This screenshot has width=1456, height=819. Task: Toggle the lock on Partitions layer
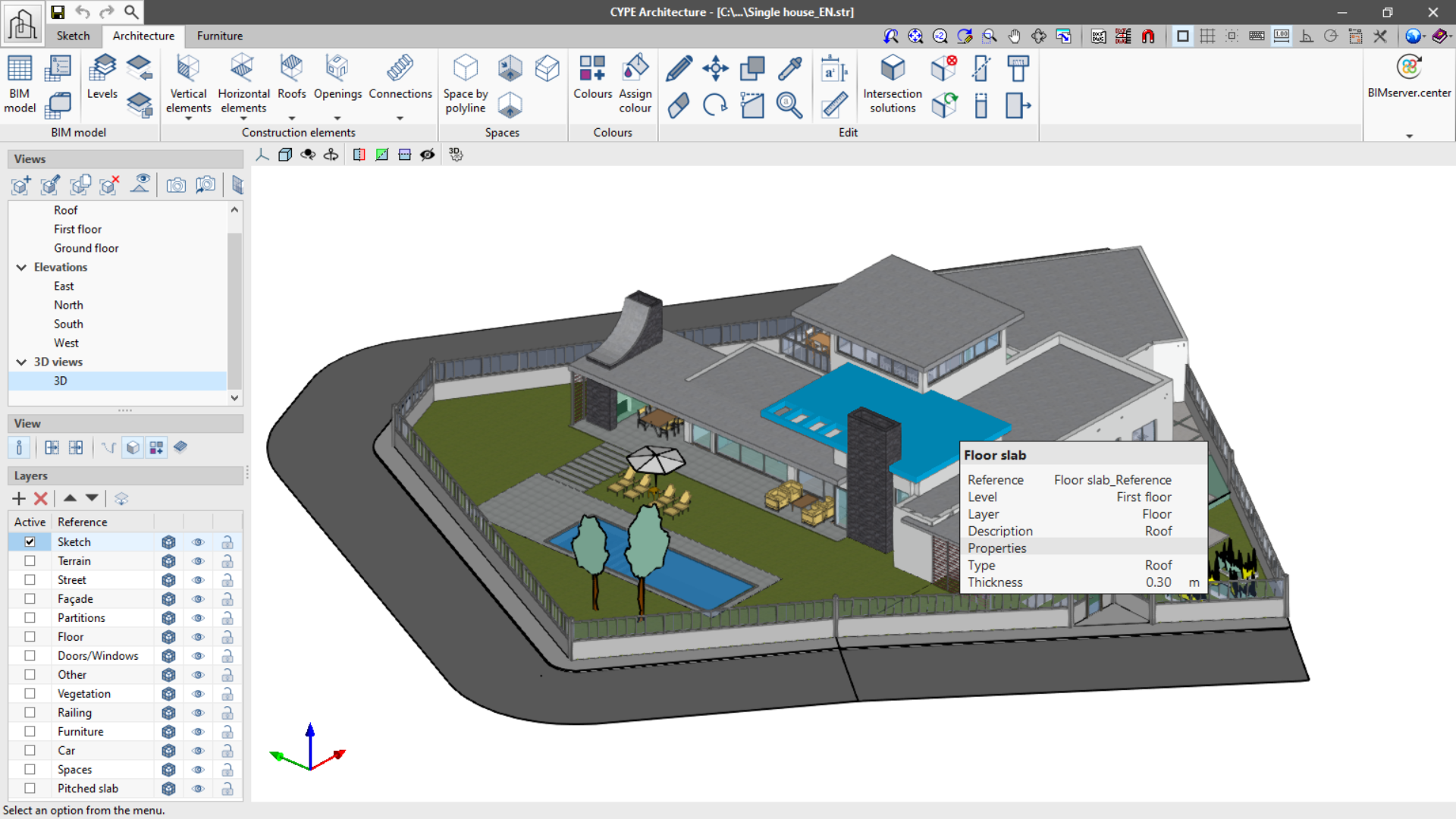point(227,618)
